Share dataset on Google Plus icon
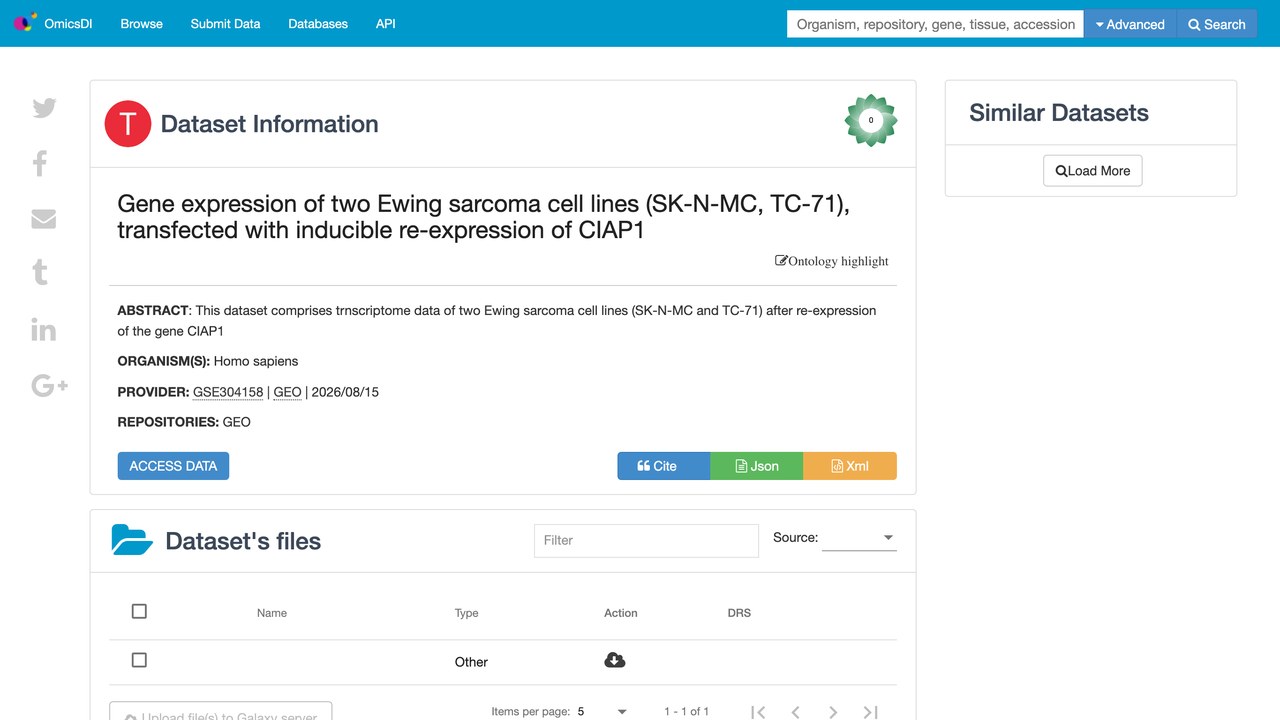The image size is (1280, 720). (x=49, y=385)
